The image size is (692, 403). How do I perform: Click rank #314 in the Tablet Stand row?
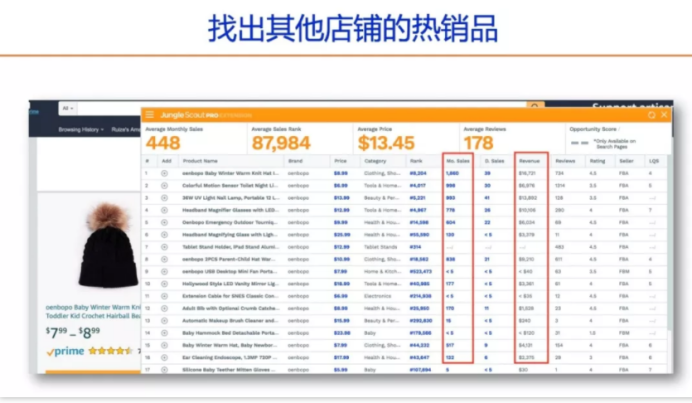coord(415,247)
